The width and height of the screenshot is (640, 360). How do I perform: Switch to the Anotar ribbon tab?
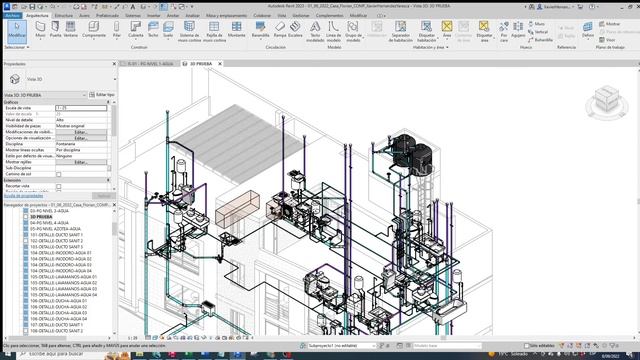click(173, 16)
